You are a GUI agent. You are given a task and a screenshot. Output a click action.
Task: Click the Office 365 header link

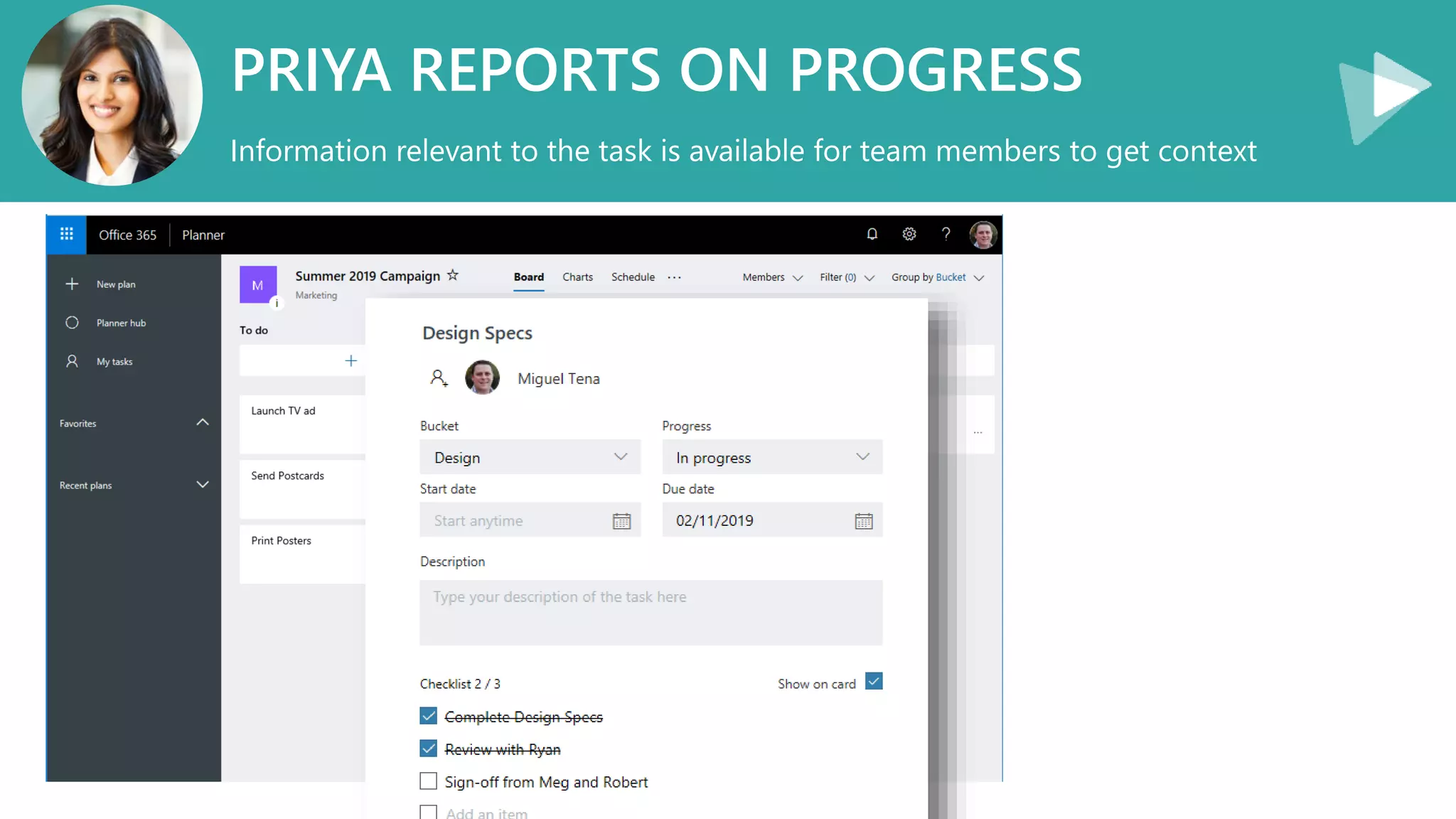[127, 235]
